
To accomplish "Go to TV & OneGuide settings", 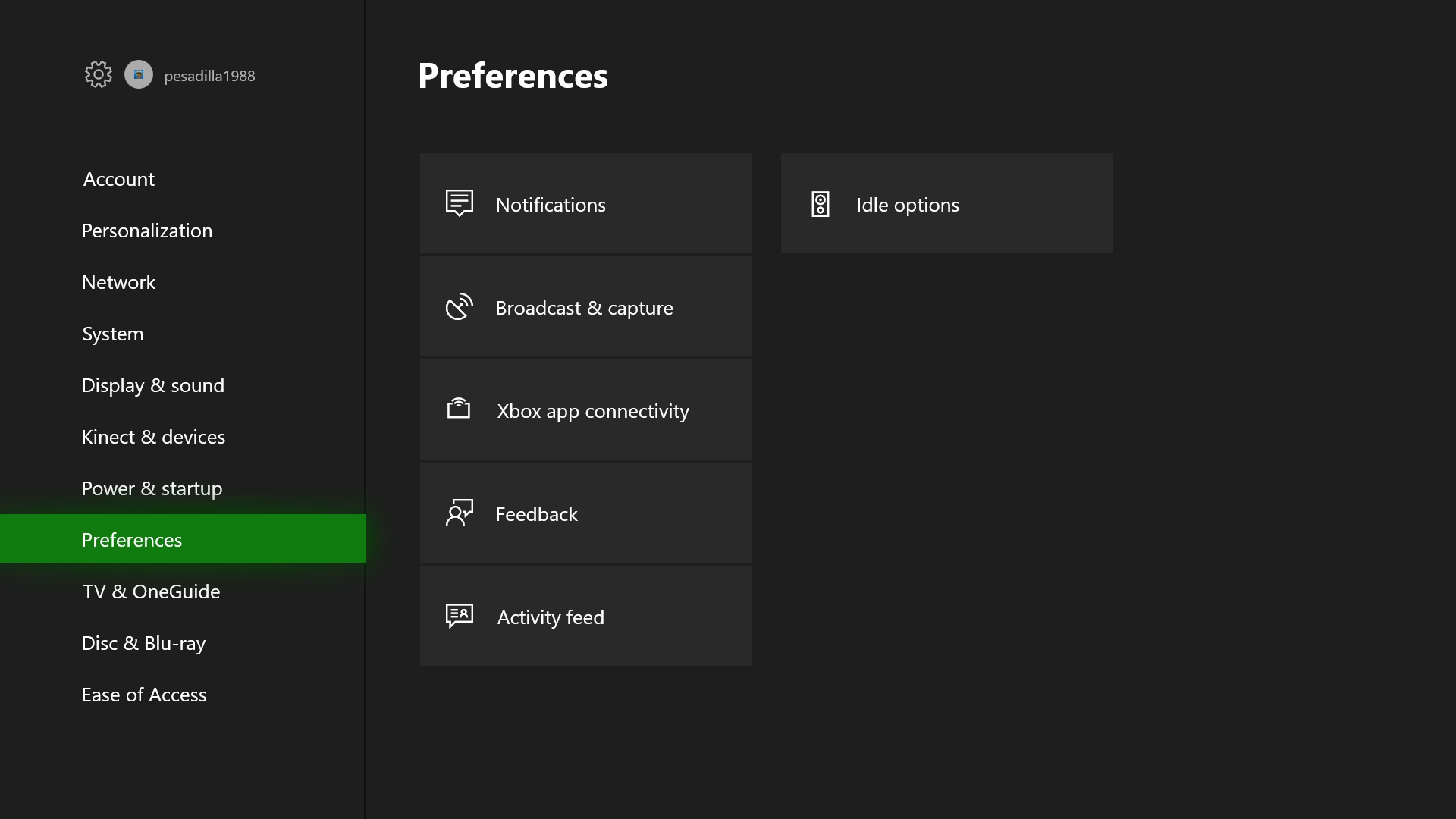I will tap(152, 591).
